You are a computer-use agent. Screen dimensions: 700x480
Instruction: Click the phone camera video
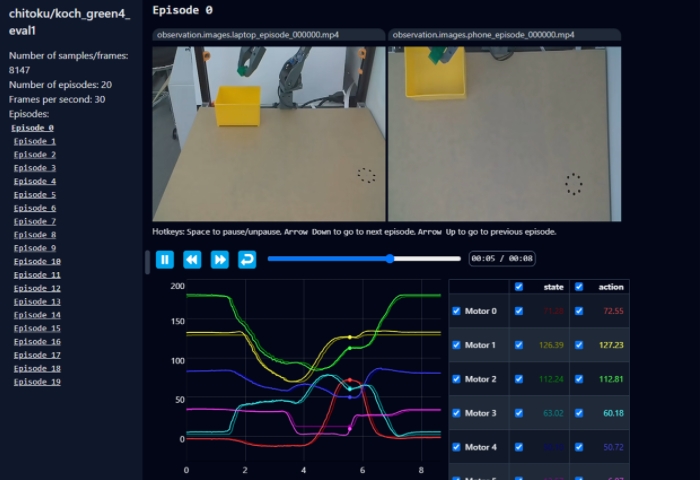(x=504, y=133)
